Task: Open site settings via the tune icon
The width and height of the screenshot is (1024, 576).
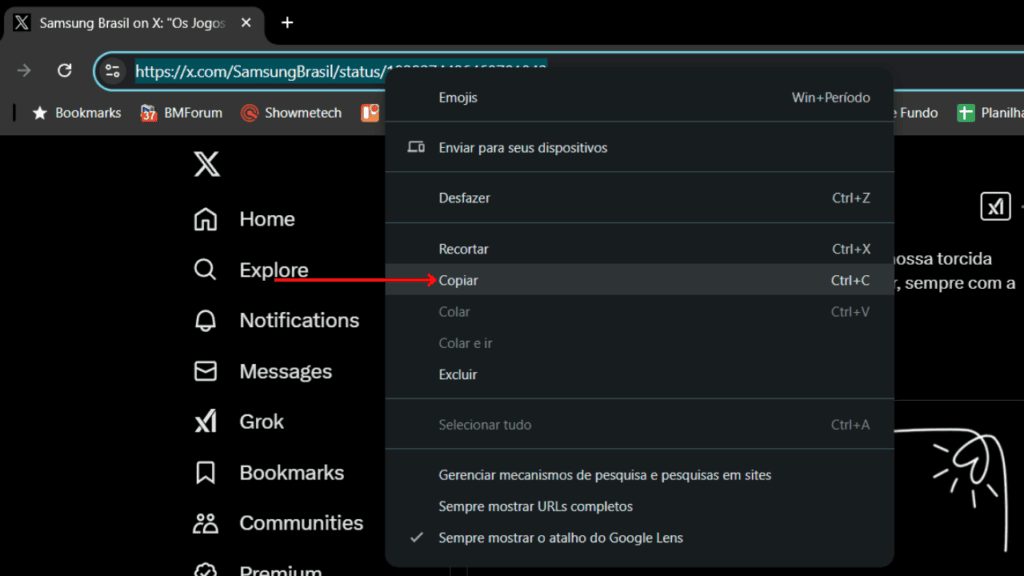Action: click(113, 70)
